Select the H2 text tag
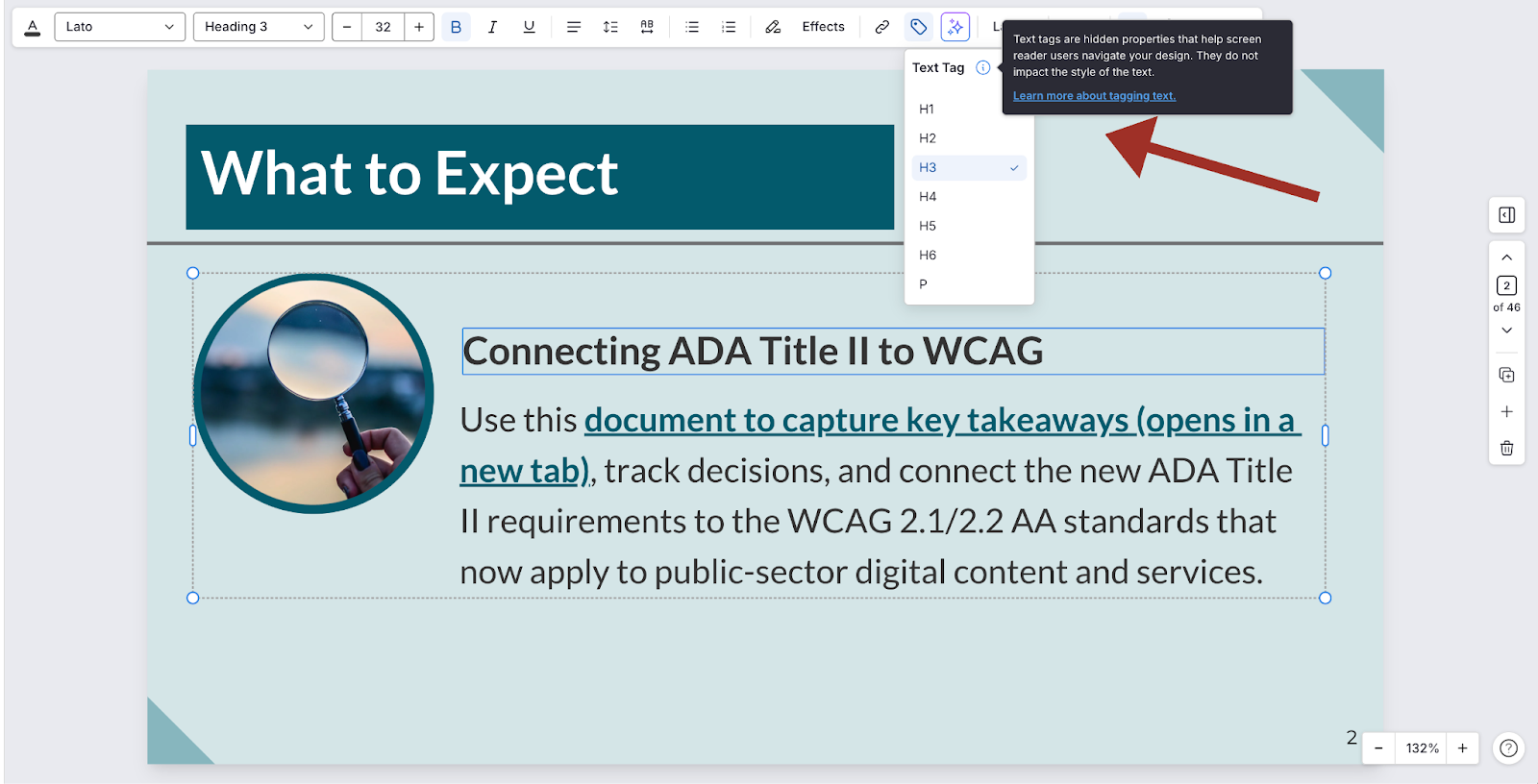This screenshot has height=784, width=1538. point(969,138)
